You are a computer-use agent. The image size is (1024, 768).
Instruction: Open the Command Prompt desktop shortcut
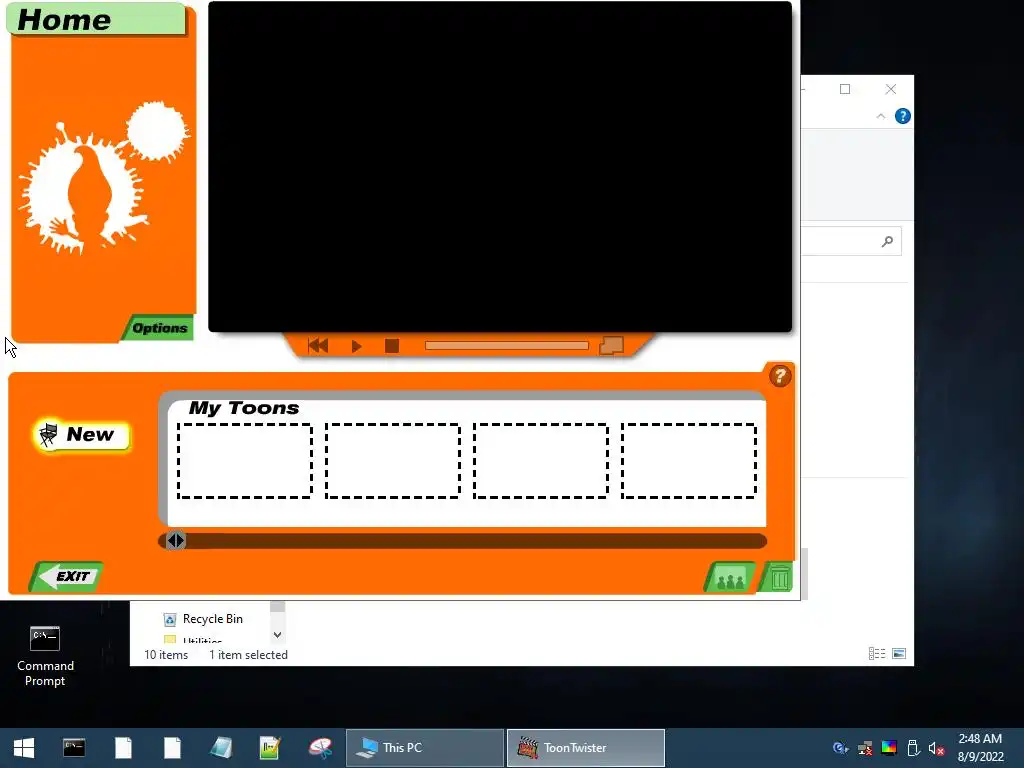[45, 656]
